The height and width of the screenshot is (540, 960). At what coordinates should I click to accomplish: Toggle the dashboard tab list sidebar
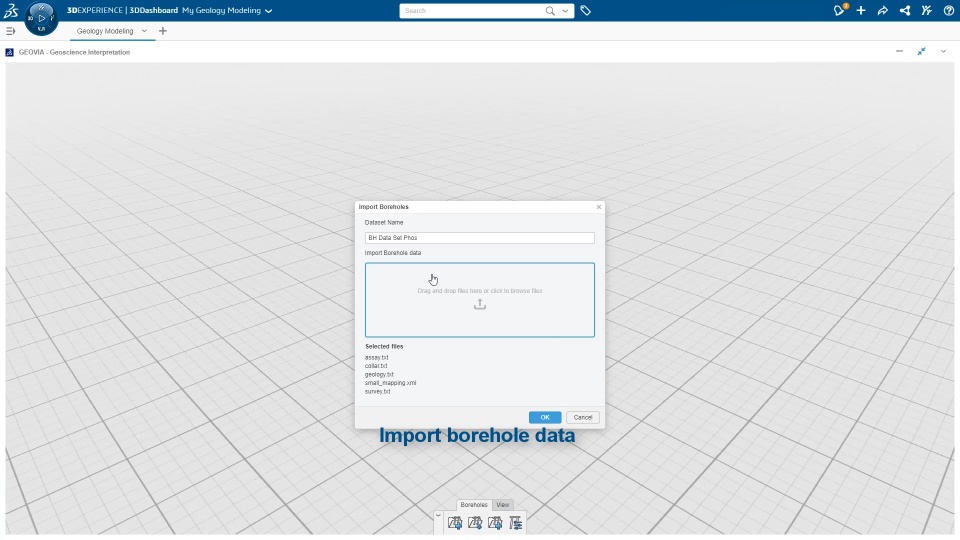(x=10, y=31)
